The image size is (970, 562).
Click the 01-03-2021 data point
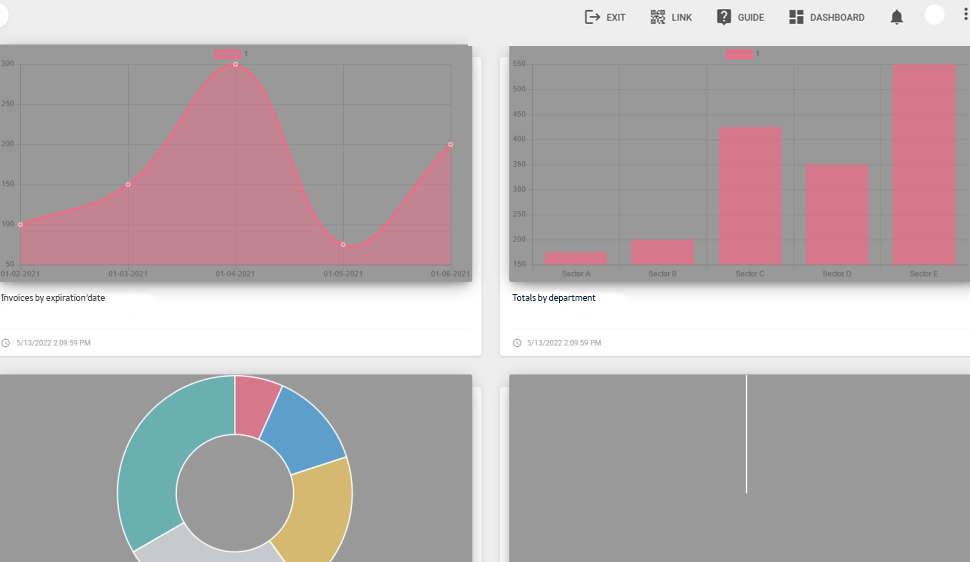point(128,184)
